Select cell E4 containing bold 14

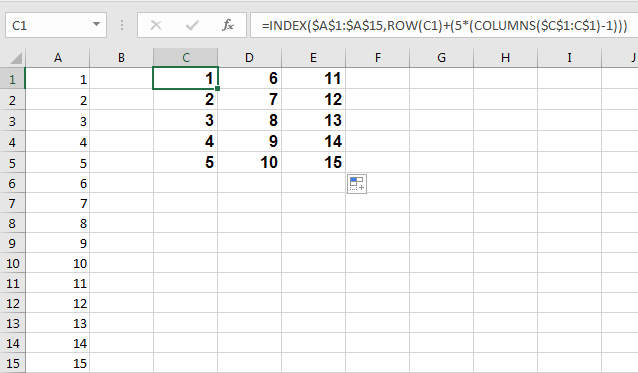point(313,142)
